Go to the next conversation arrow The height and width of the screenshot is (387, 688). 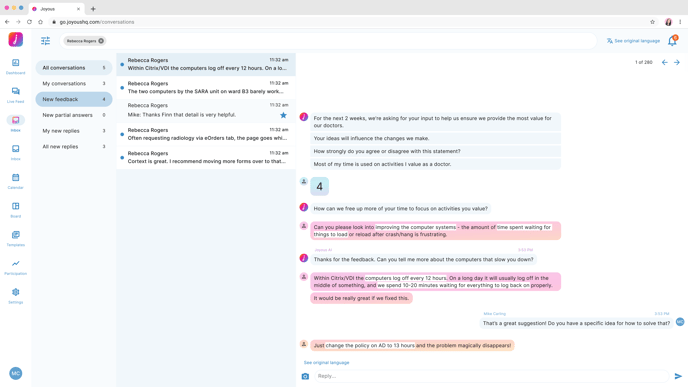(x=677, y=62)
